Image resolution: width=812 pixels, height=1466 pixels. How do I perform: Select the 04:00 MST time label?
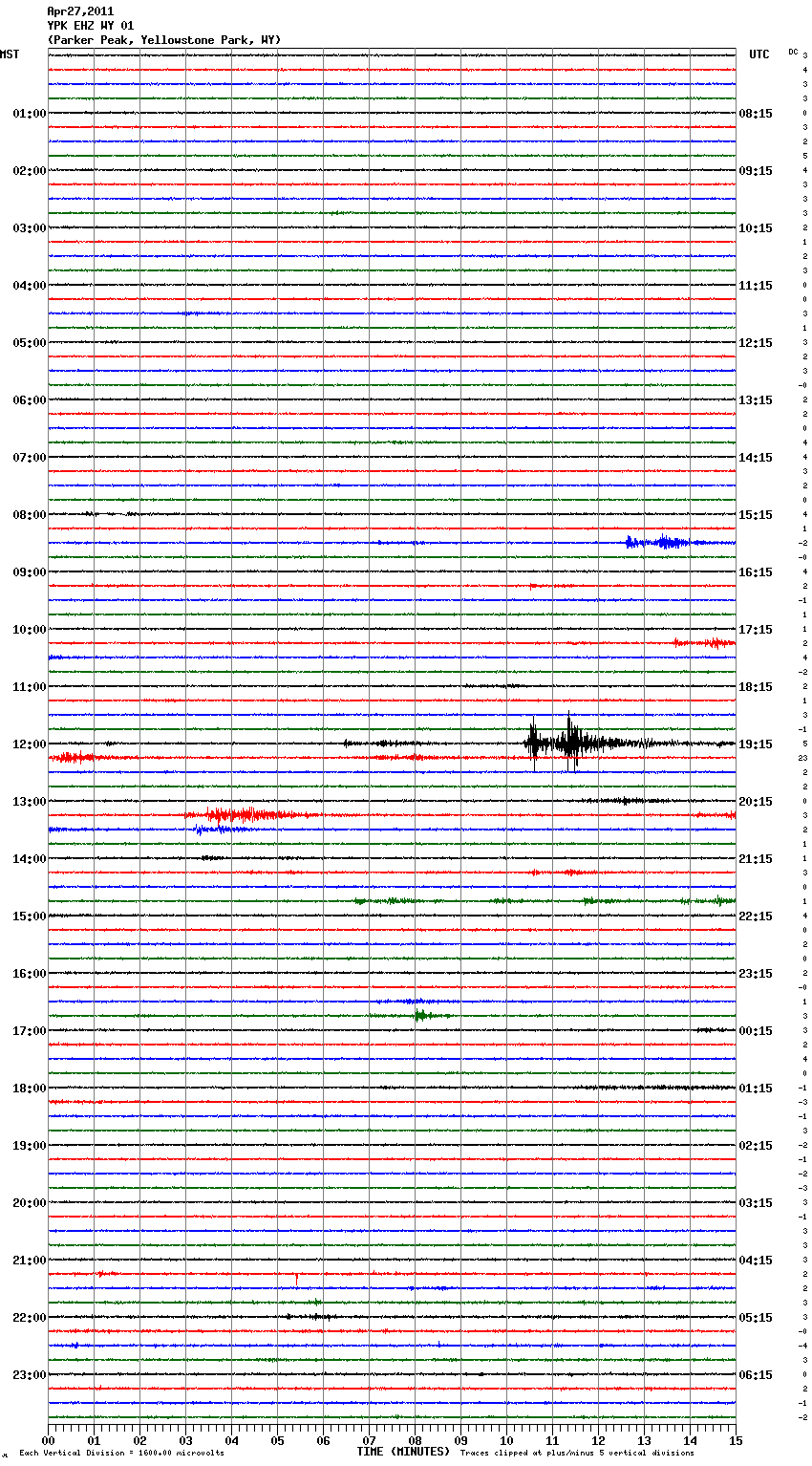tap(30, 286)
